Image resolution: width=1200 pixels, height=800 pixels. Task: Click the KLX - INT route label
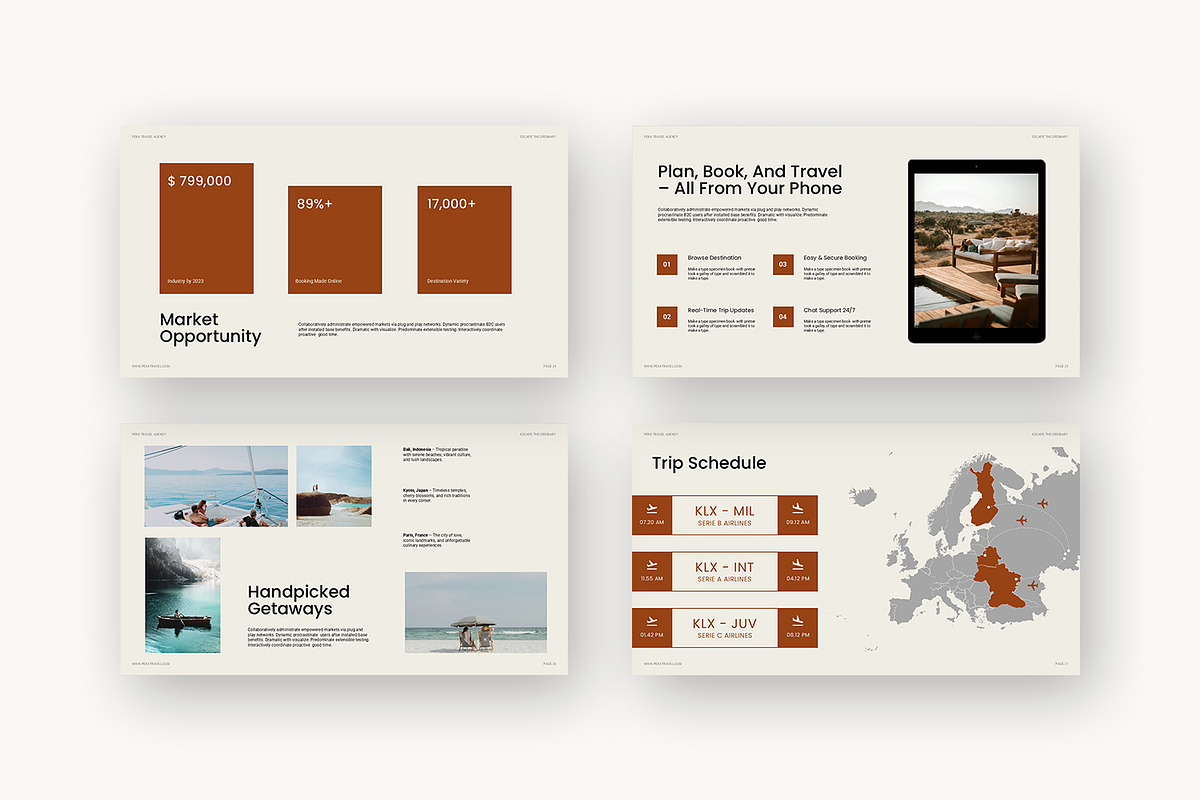[725, 567]
